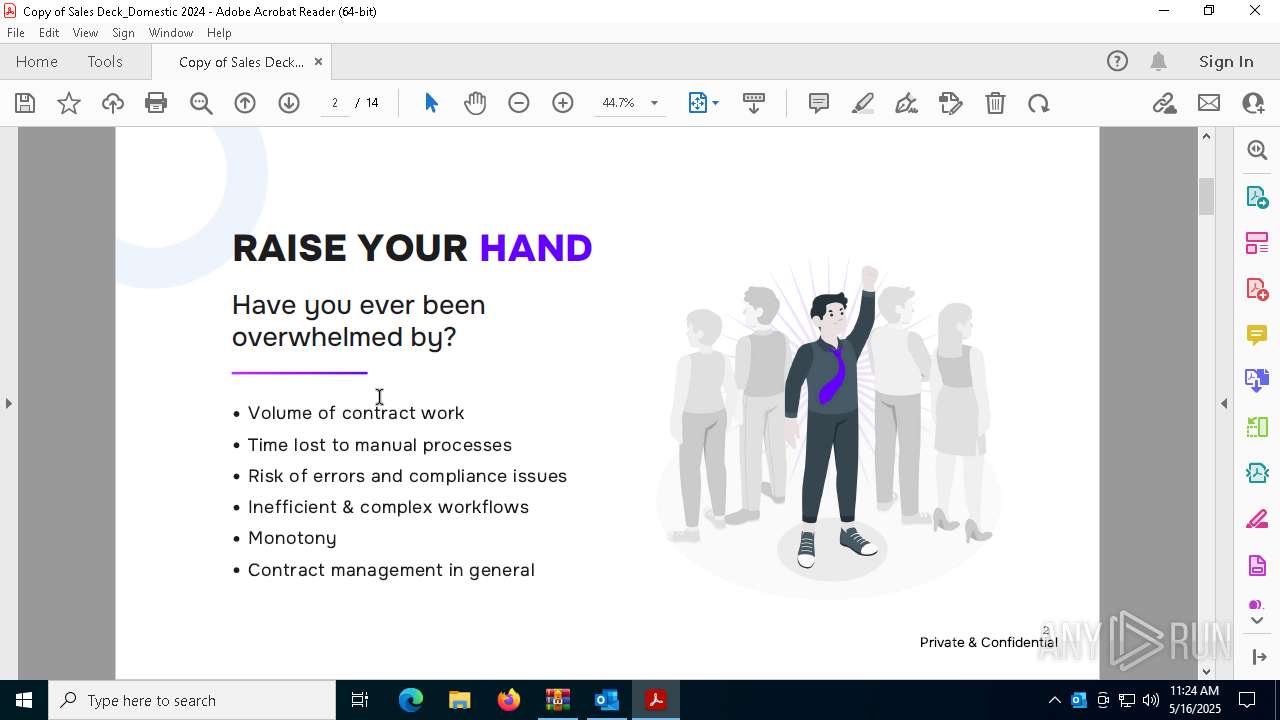Open the stamp tool in the toolbar
This screenshot has height=720, width=1280.
tap(951, 103)
